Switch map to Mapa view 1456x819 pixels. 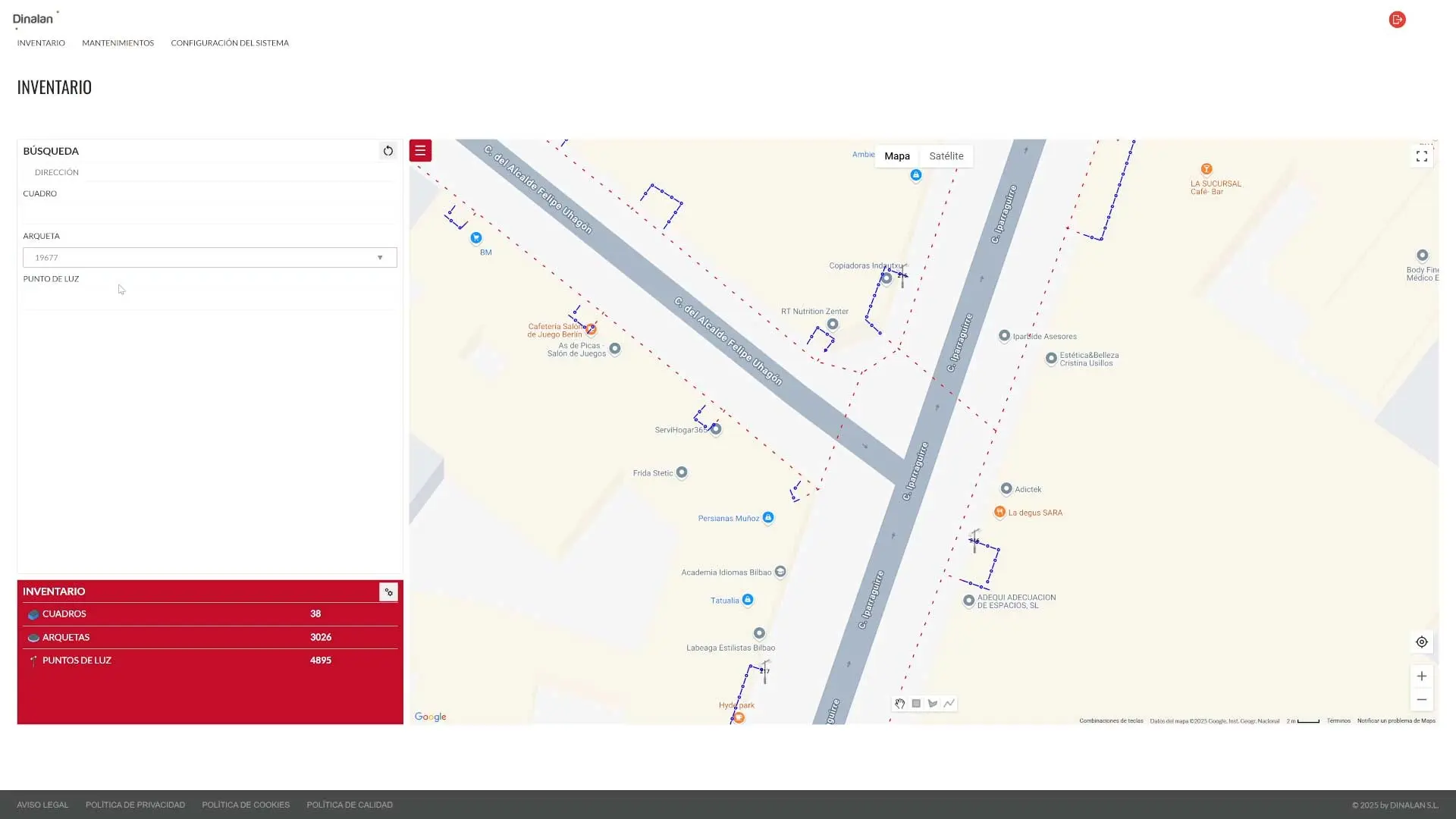point(896,156)
